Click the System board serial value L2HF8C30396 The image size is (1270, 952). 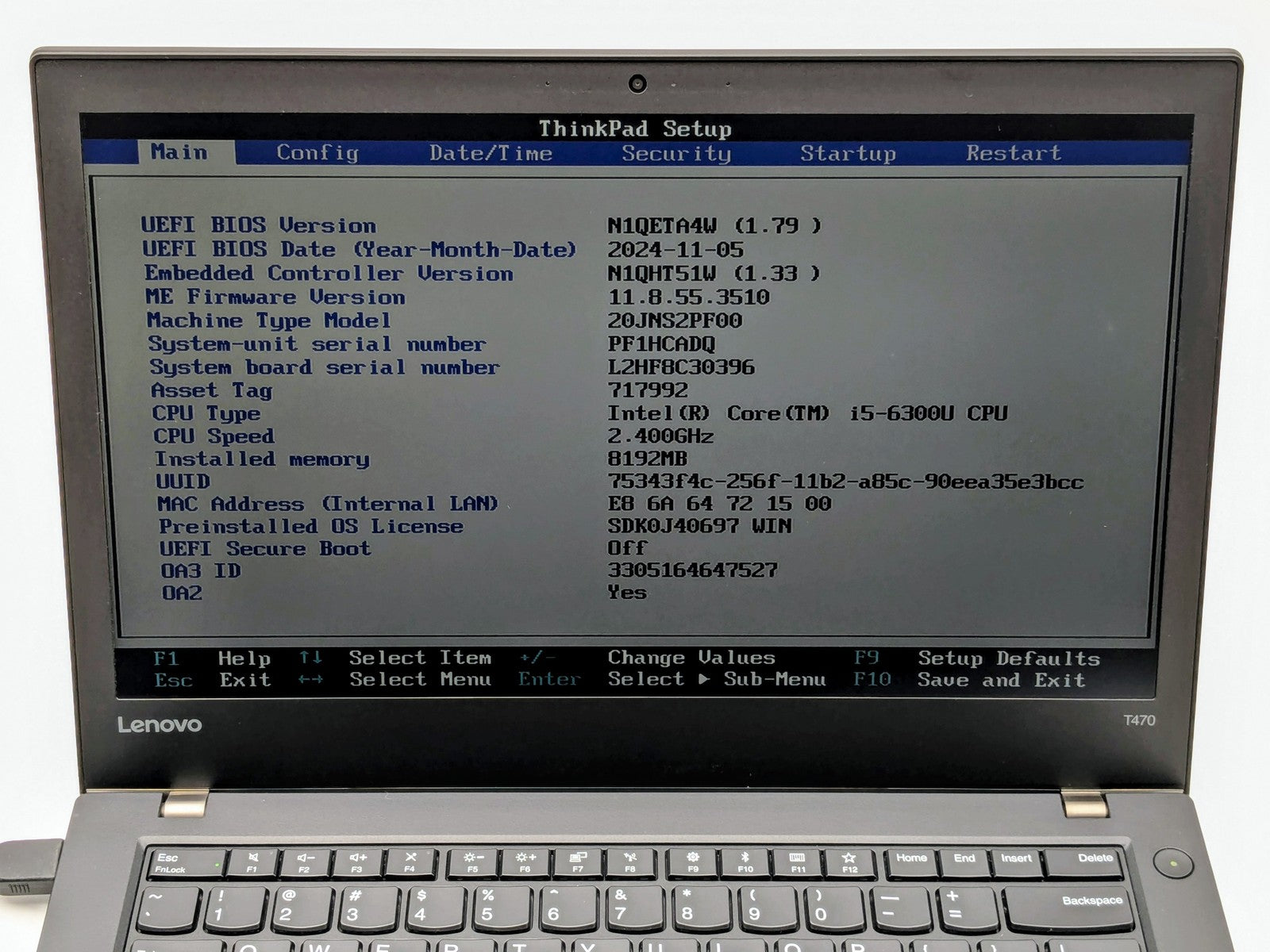click(x=681, y=367)
